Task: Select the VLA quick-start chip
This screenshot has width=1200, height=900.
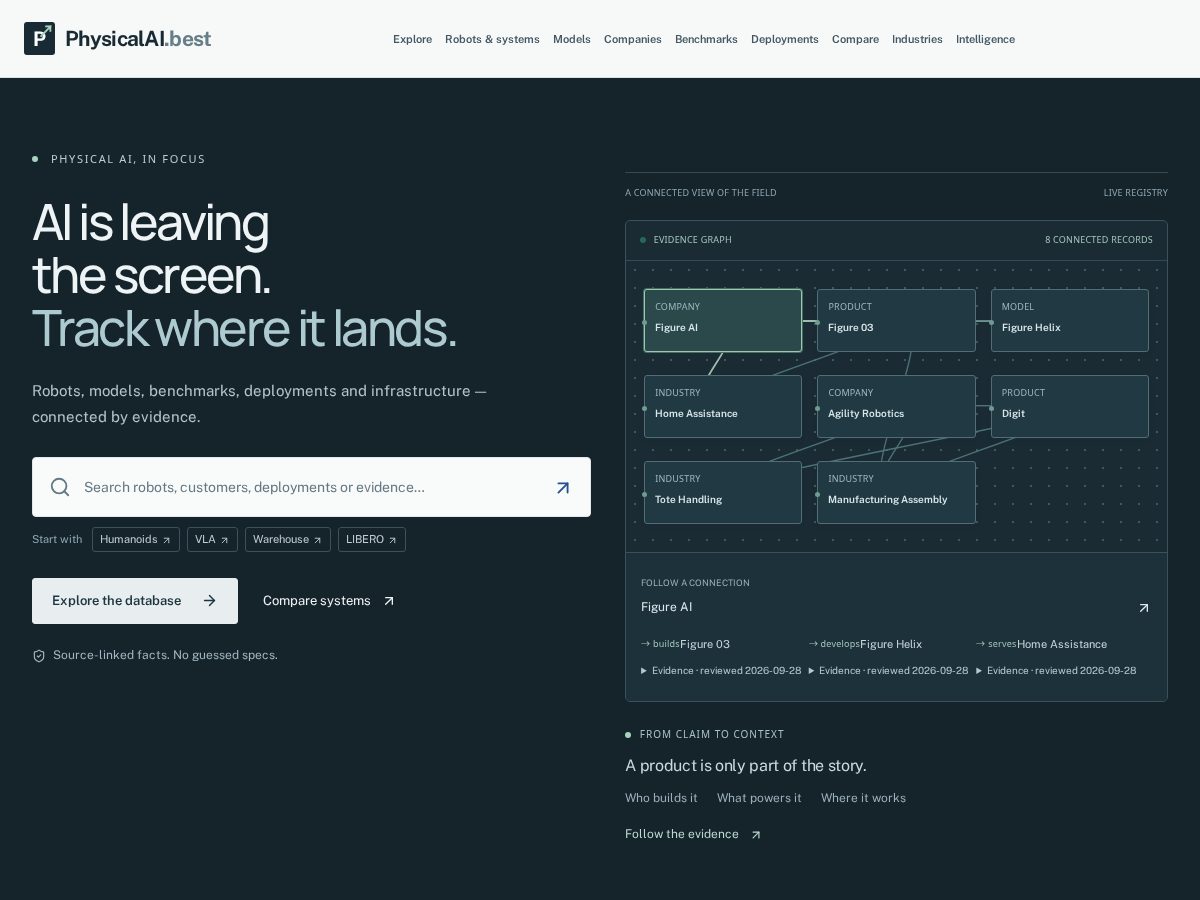Action: (x=212, y=540)
